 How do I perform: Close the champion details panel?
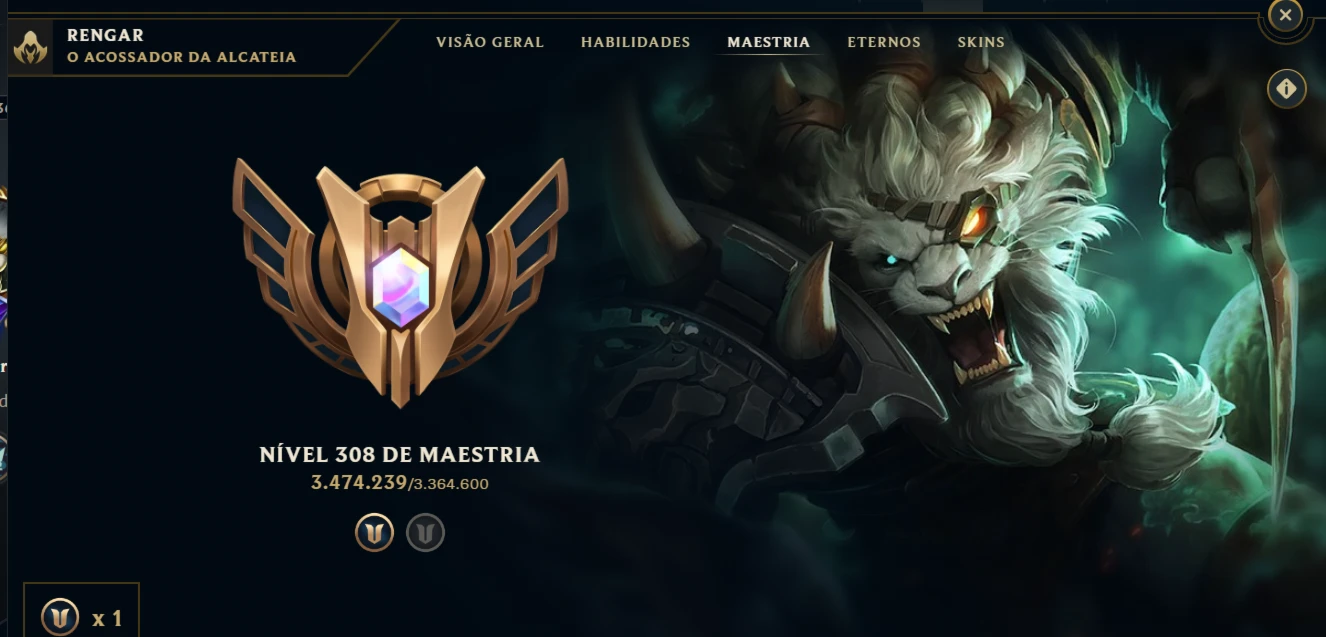pyautogui.click(x=1285, y=15)
